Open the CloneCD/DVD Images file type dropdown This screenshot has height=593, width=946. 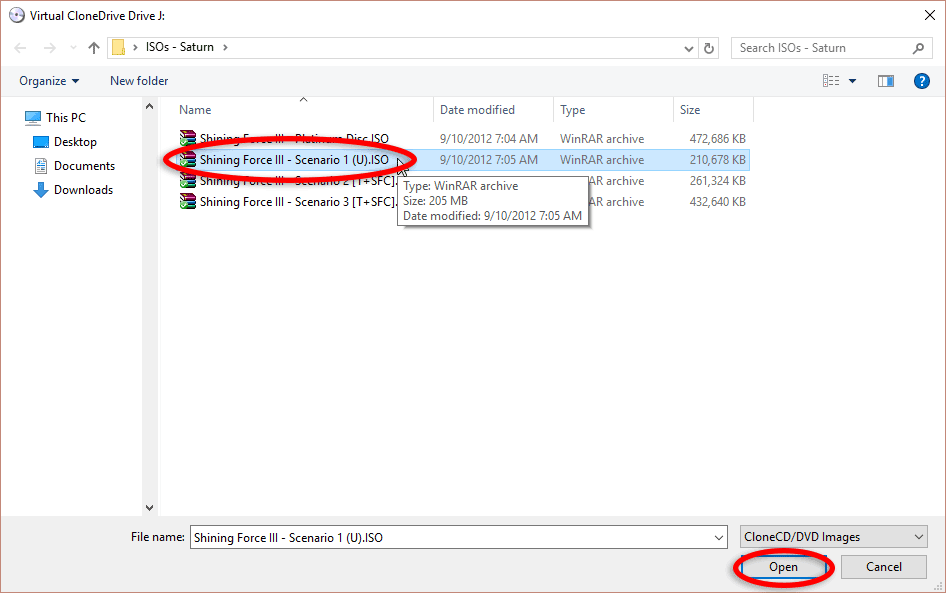pos(834,537)
